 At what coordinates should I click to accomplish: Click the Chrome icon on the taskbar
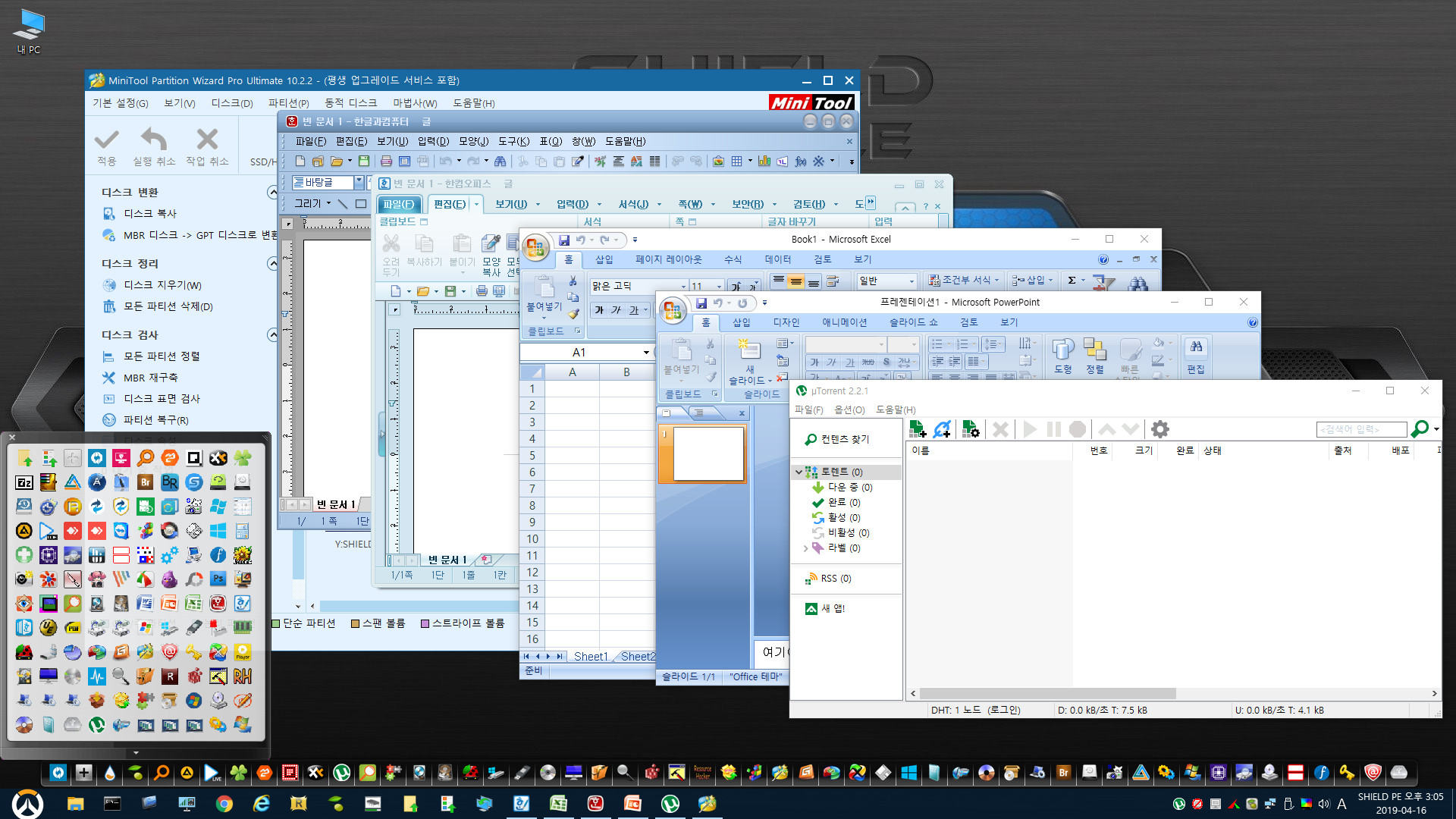pos(224,804)
